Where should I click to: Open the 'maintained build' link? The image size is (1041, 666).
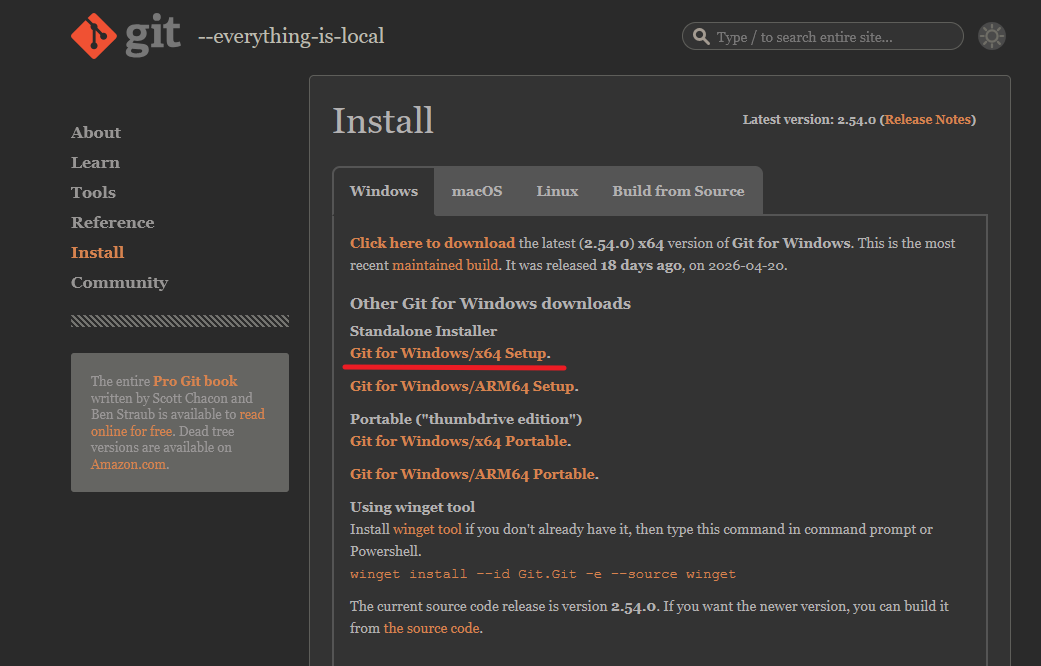pos(445,265)
